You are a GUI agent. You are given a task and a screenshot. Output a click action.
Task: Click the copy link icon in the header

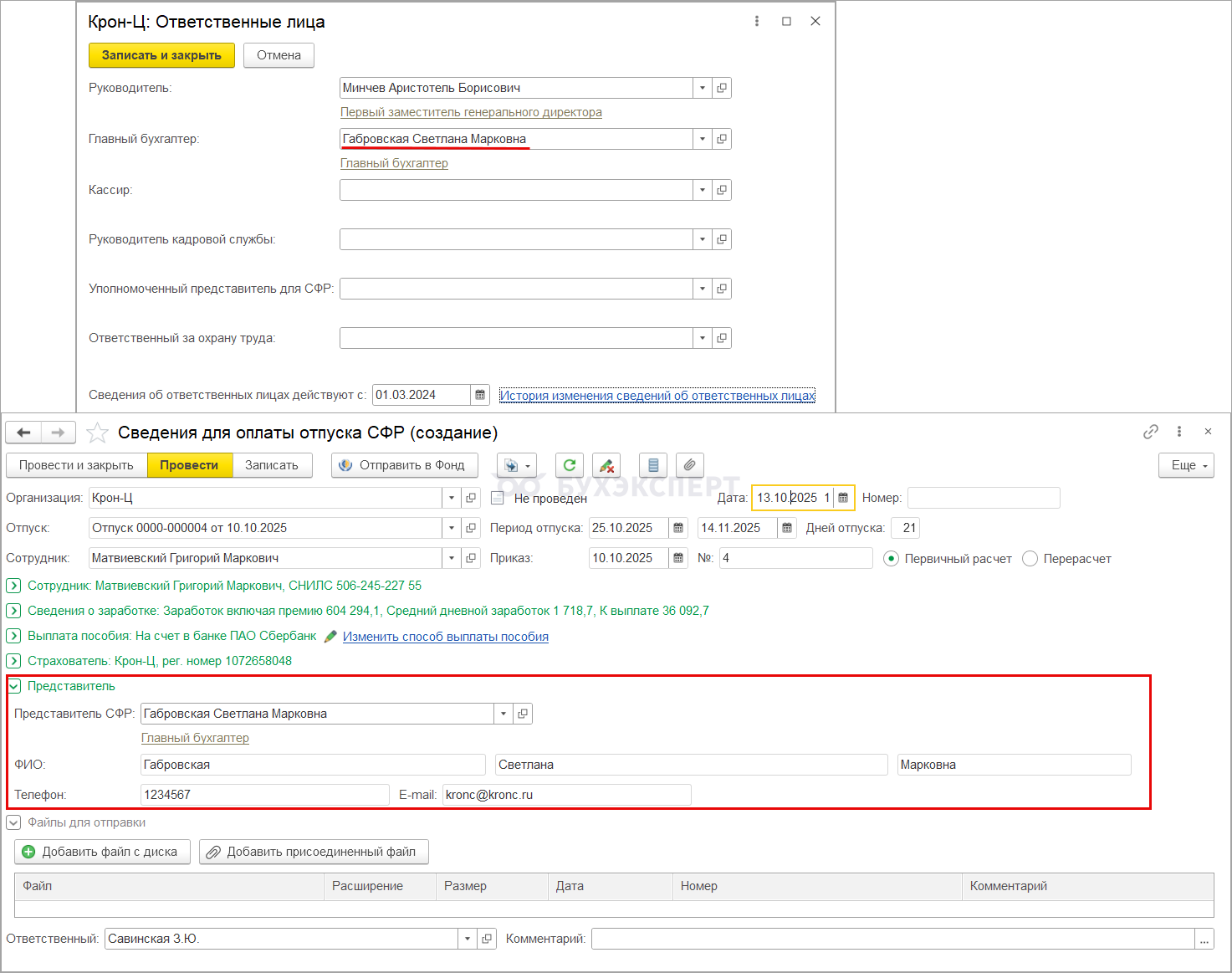point(1151,432)
